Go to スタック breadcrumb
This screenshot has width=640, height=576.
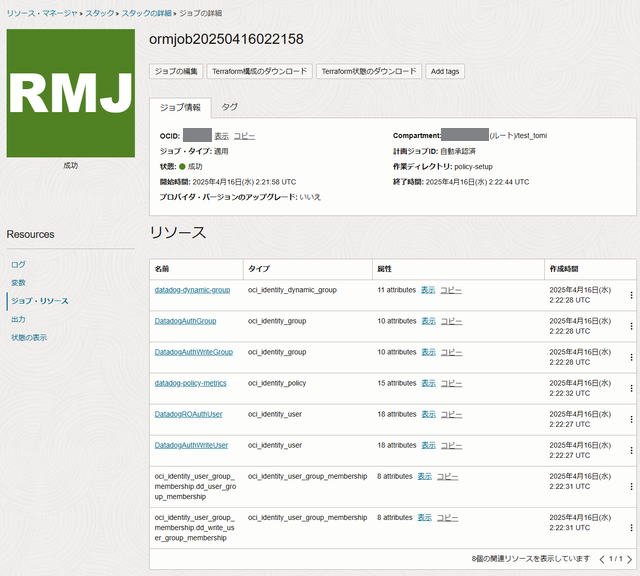100,13
